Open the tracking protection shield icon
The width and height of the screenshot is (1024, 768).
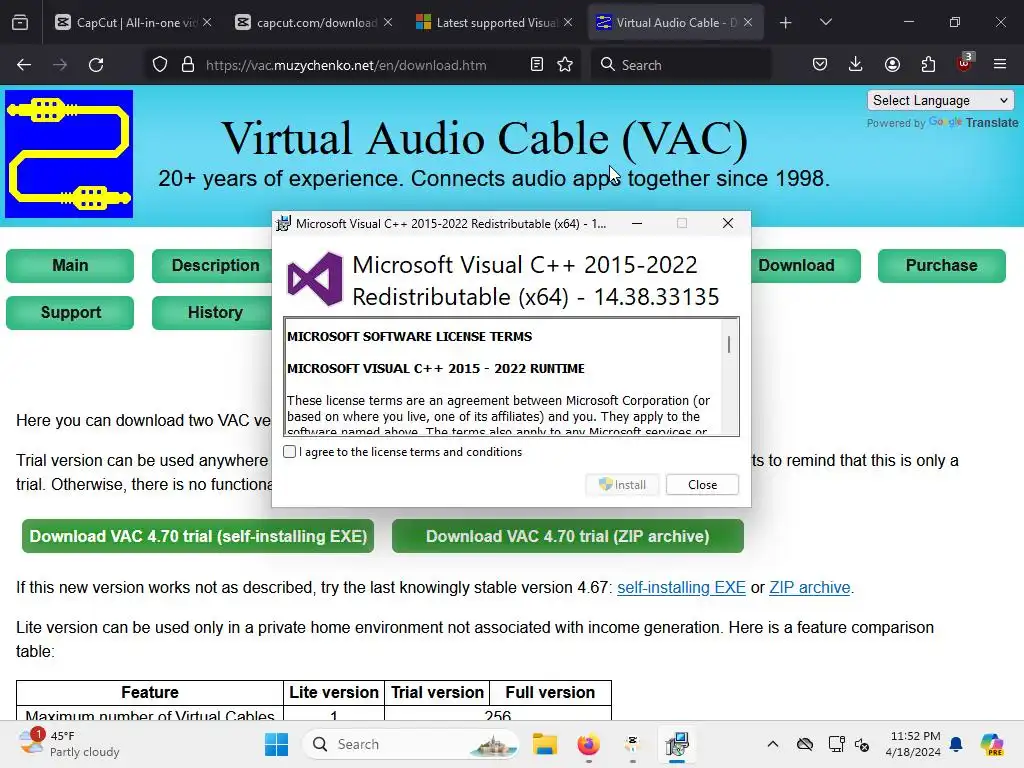coord(160,65)
